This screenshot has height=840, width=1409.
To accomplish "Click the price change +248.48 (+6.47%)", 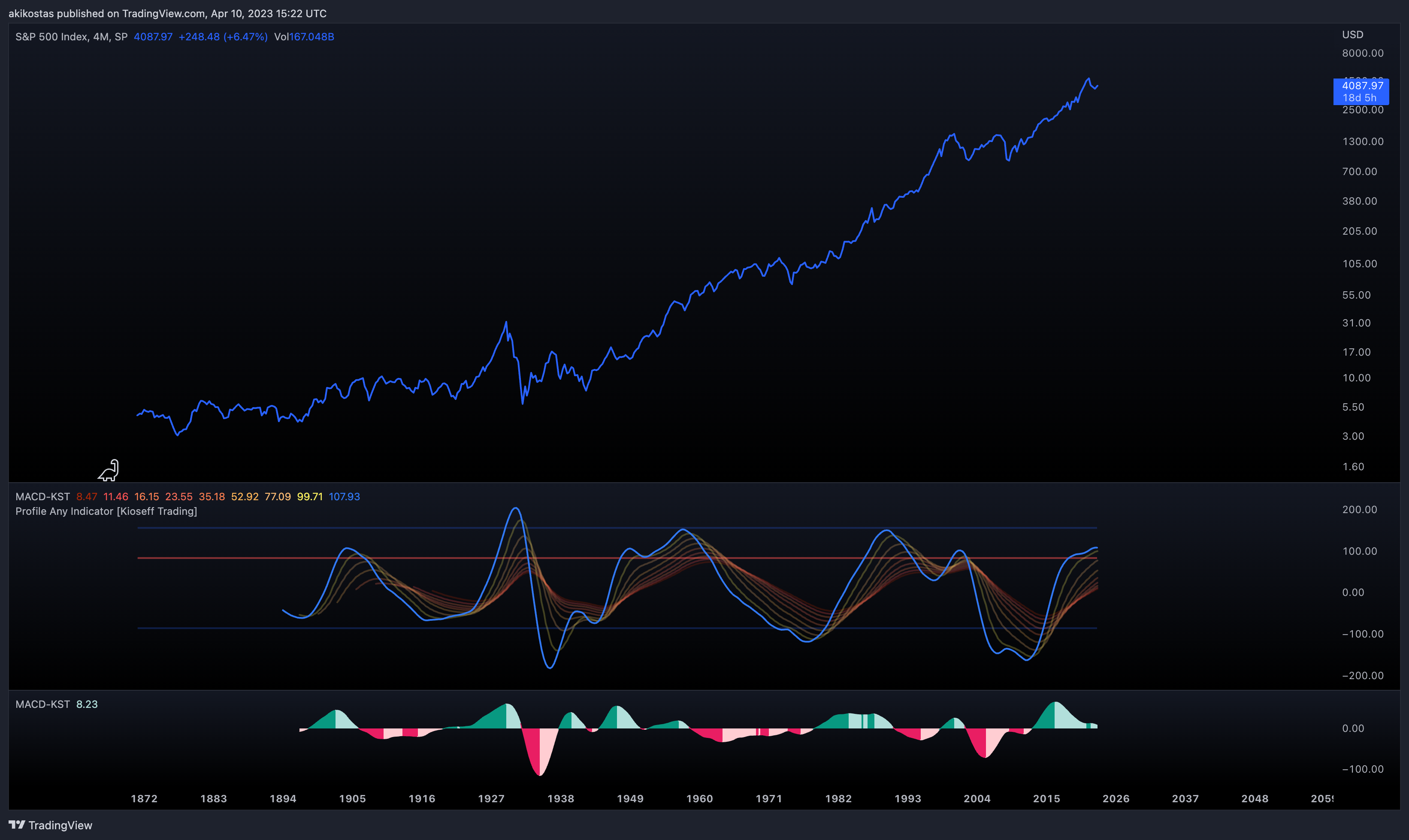I will click(223, 37).
